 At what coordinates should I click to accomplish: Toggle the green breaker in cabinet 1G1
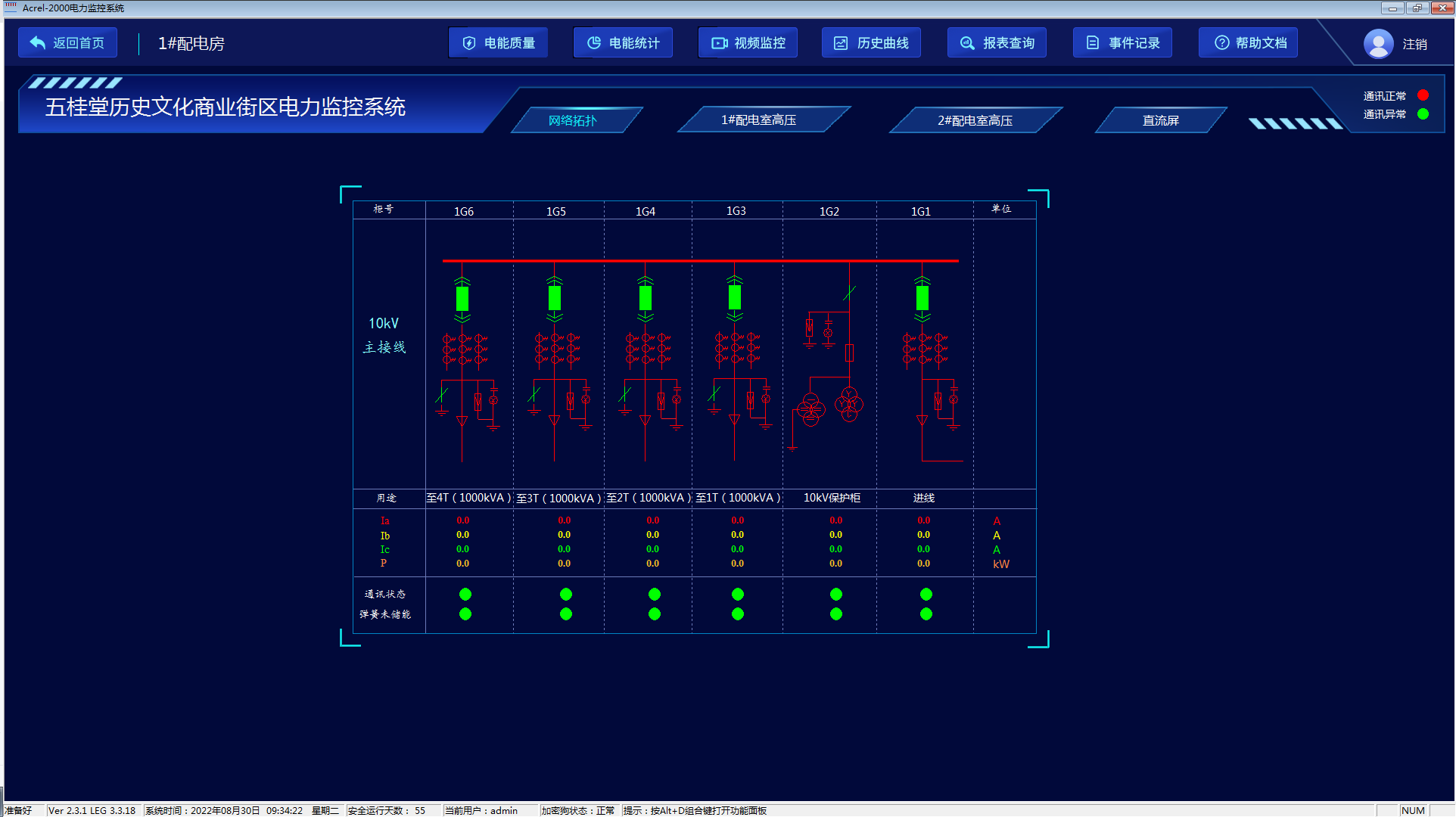[x=922, y=299]
